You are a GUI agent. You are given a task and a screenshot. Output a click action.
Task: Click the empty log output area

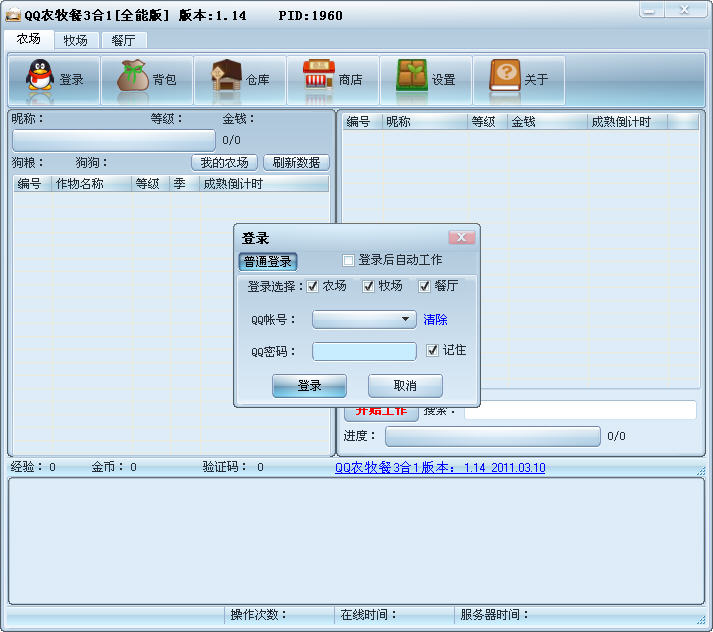click(x=356, y=541)
